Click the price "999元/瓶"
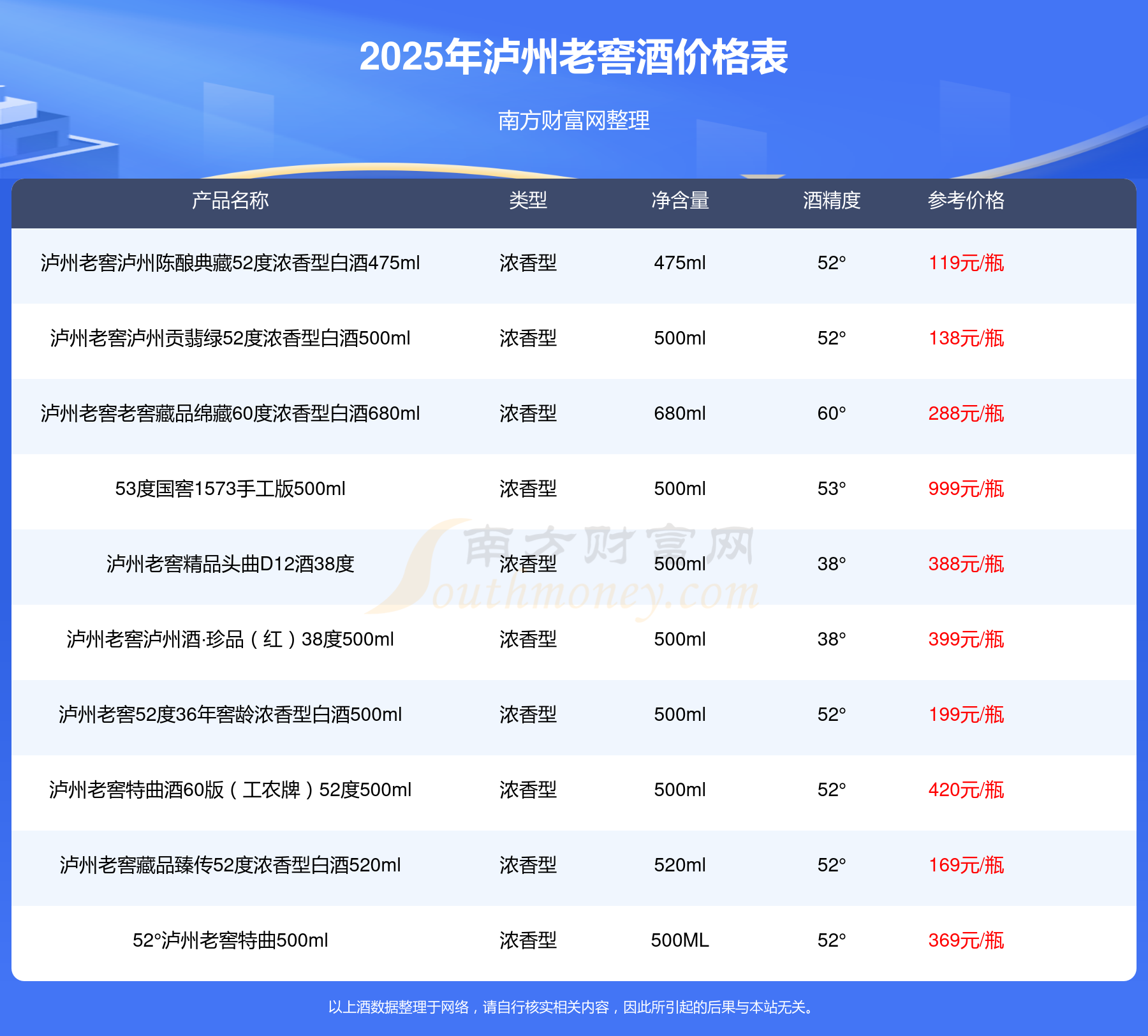Screen dimensions: 1148x1036 966,489
